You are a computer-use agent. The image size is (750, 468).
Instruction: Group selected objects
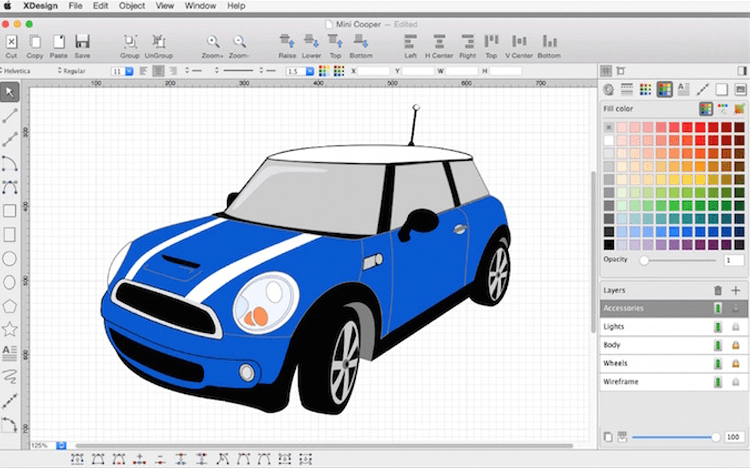(x=130, y=46)
